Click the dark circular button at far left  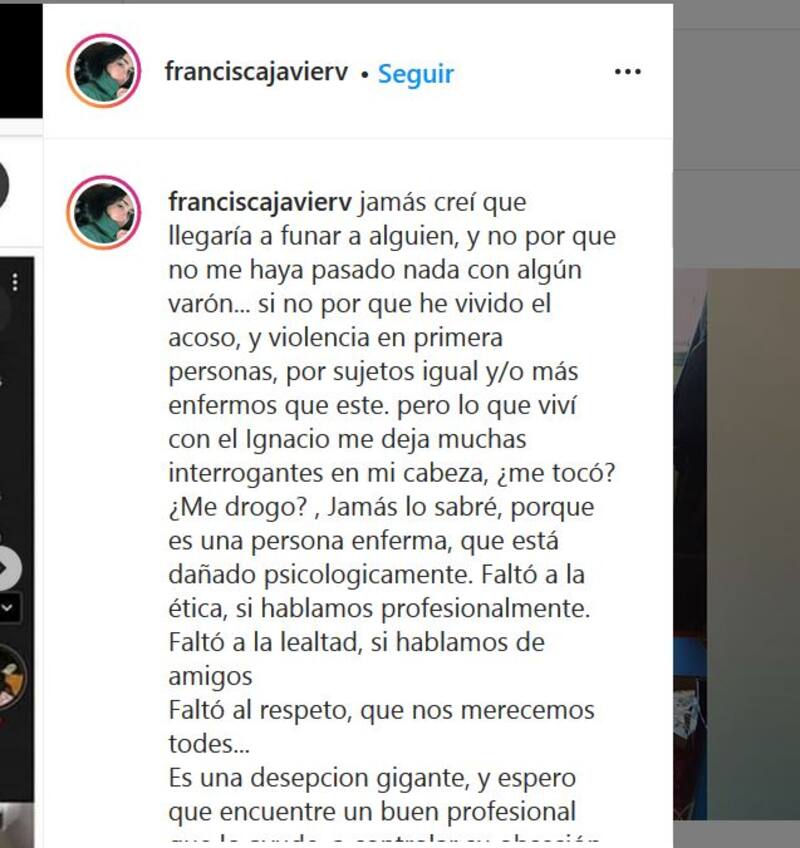[3, 185]
